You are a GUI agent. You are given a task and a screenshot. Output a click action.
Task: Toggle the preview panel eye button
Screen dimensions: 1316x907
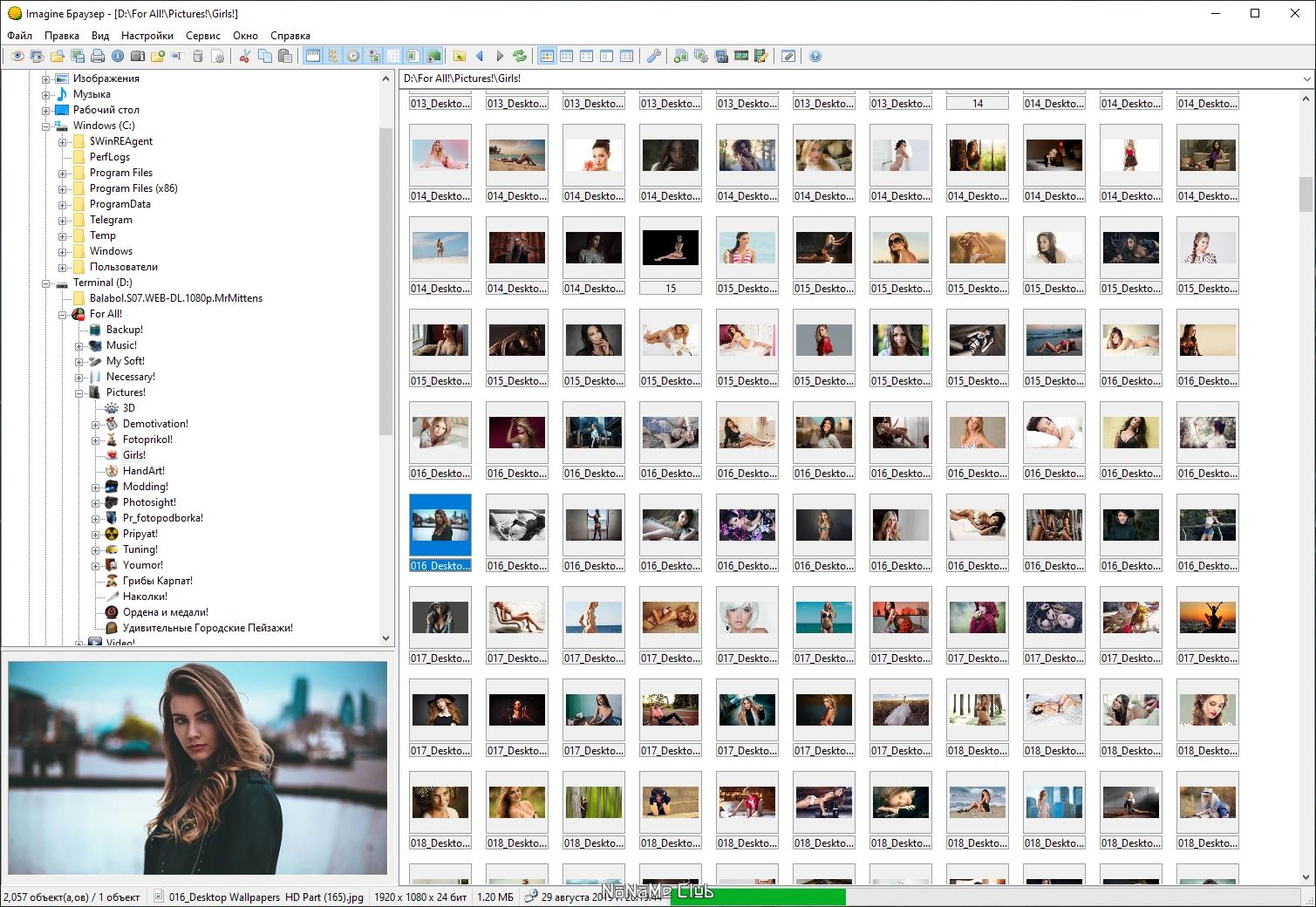click(x=373, y=56)
